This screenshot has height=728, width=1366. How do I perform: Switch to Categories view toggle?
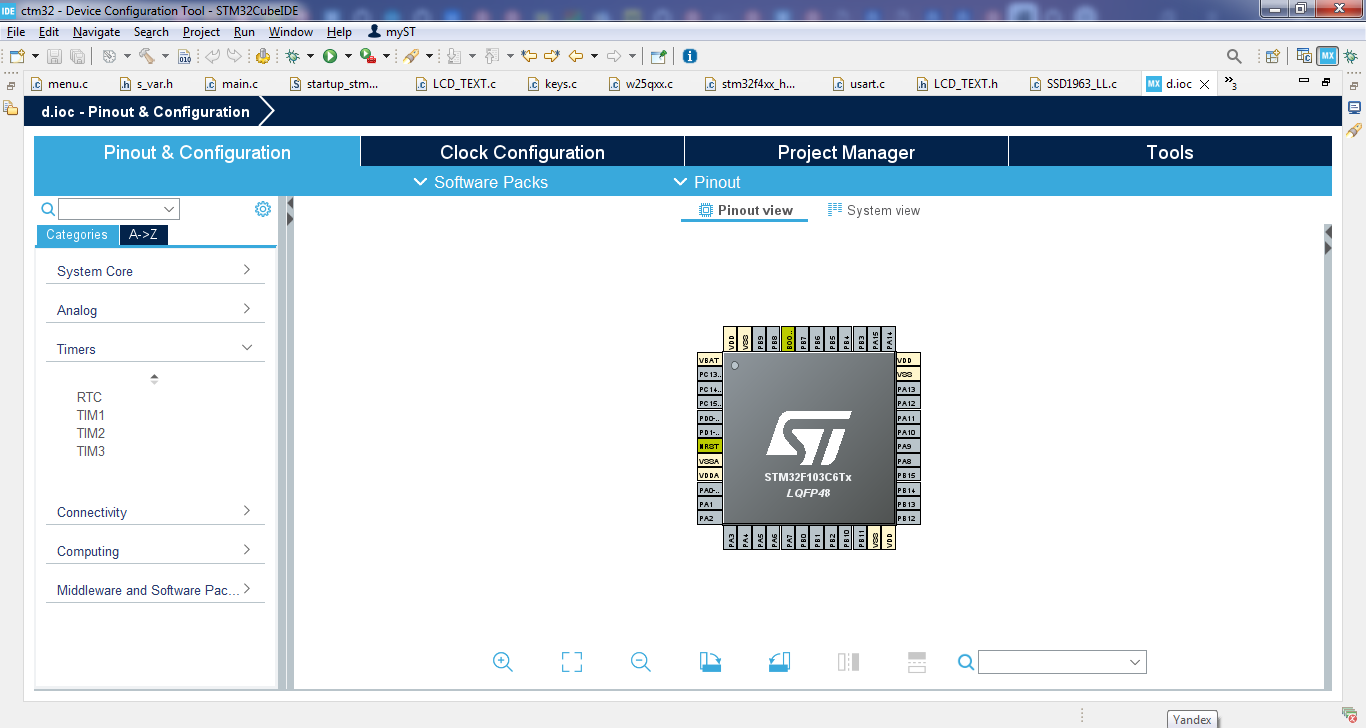[x=77, y=235]
